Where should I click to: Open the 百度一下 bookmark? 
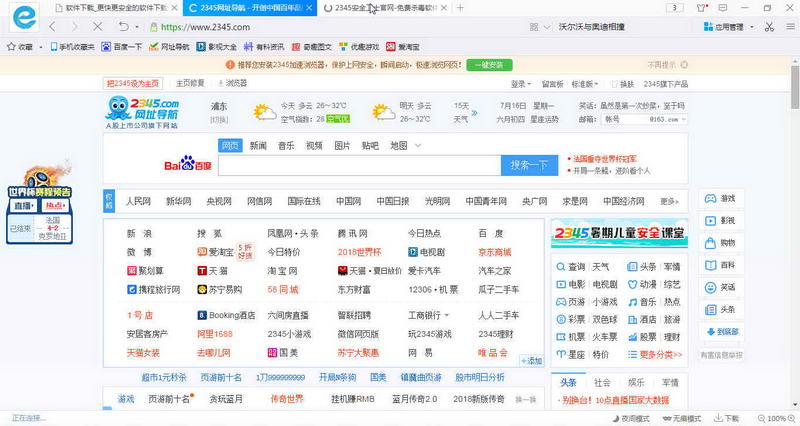point(121,46)
